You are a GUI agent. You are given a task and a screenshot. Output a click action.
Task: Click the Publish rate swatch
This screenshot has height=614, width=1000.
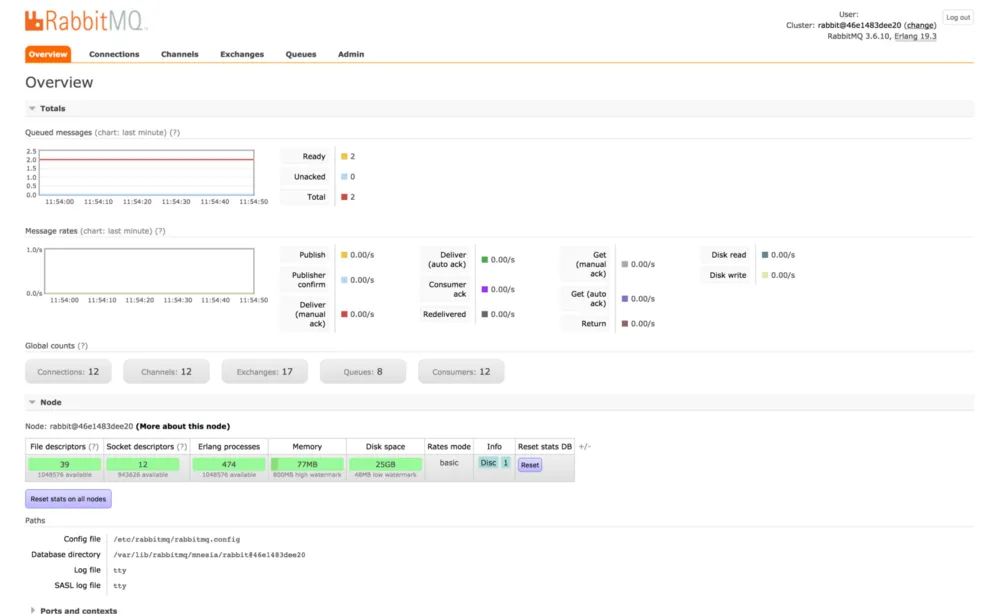click(x=344, y=255)
